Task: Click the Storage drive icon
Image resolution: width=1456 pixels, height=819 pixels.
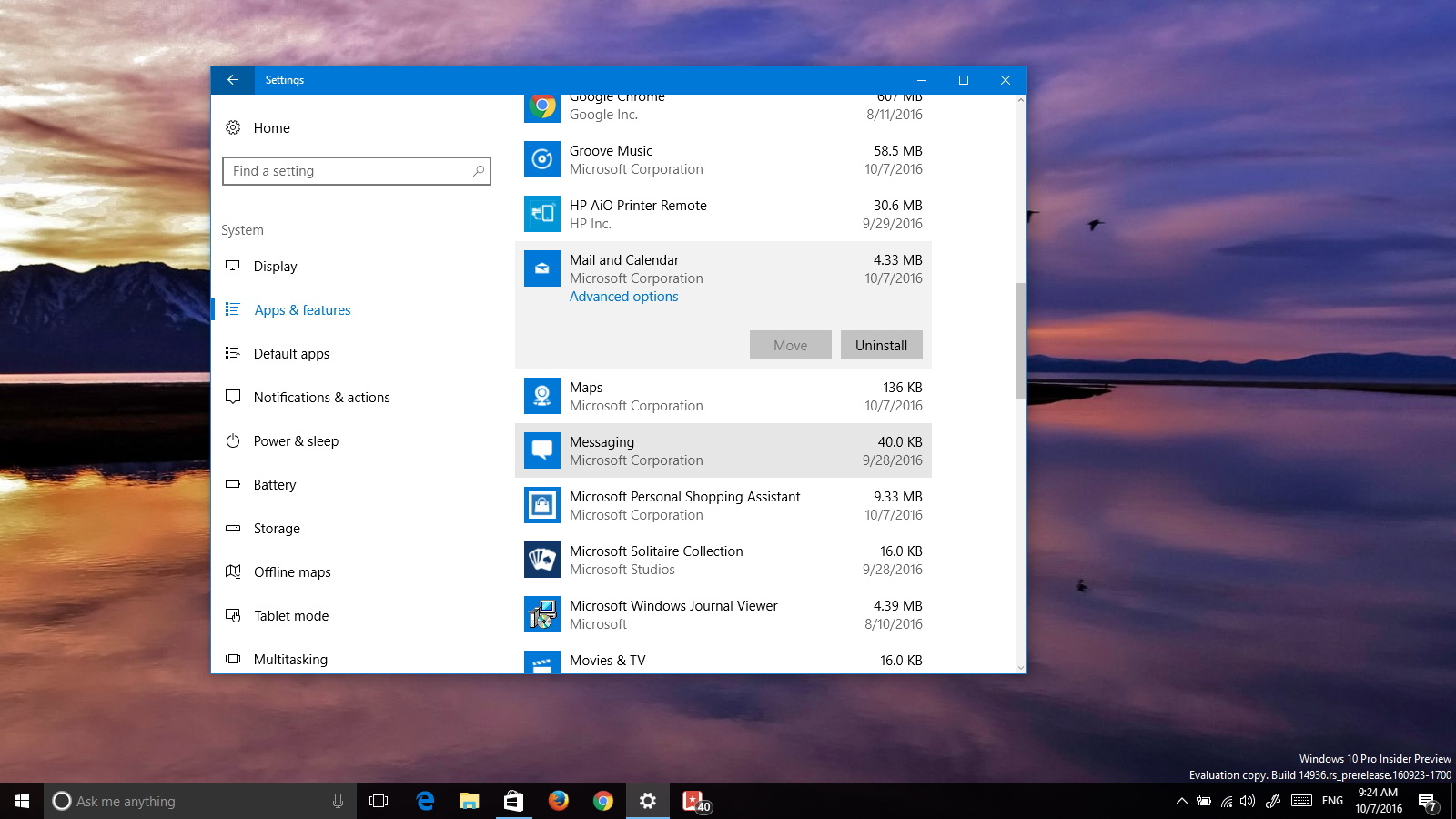Action: click(233, 528)
